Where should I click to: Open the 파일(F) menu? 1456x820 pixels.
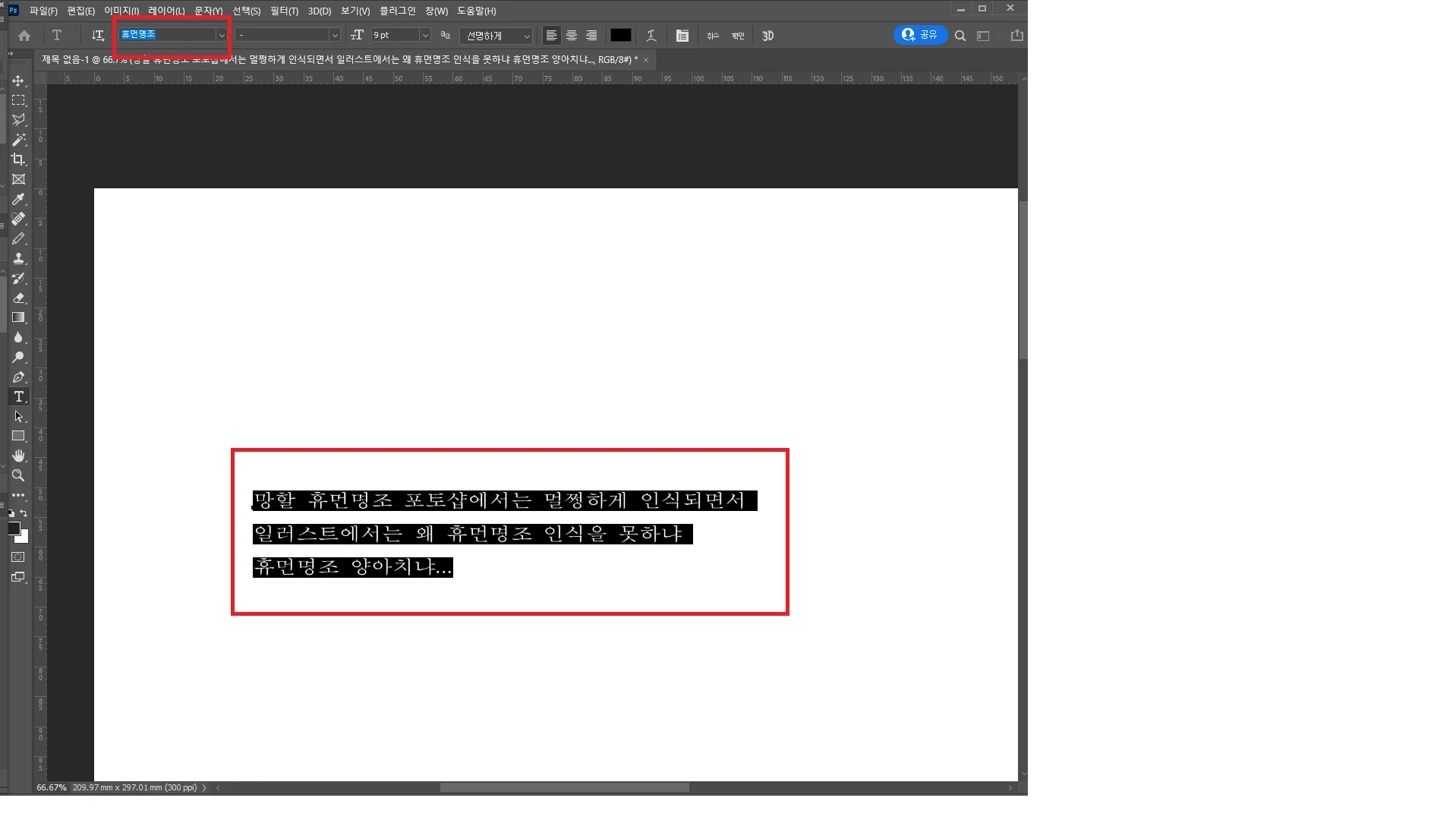(43, 11)
